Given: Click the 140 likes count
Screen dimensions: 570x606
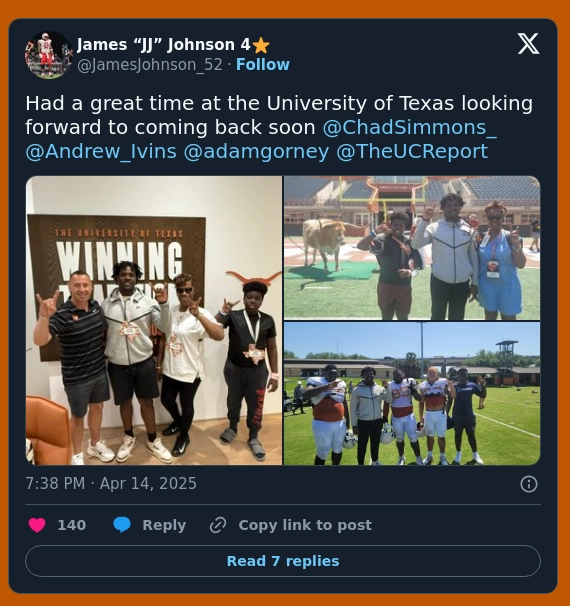Looking at the screenshot, I should click(71, 525).
